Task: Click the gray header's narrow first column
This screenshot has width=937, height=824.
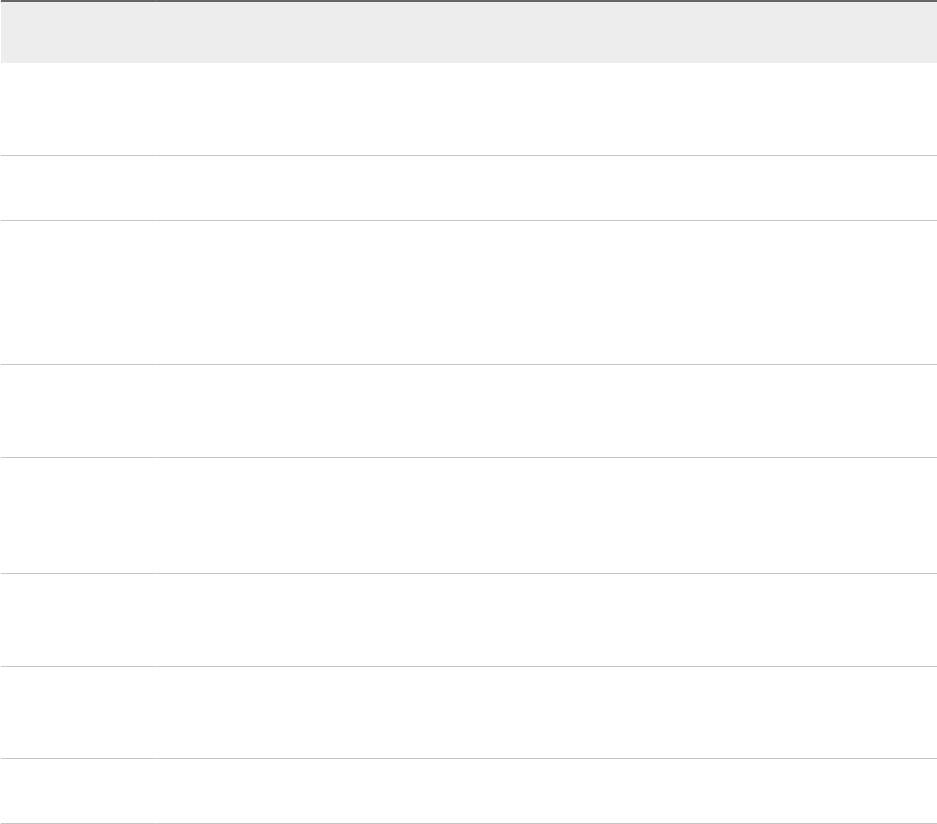Action: [x=78, y=33]
